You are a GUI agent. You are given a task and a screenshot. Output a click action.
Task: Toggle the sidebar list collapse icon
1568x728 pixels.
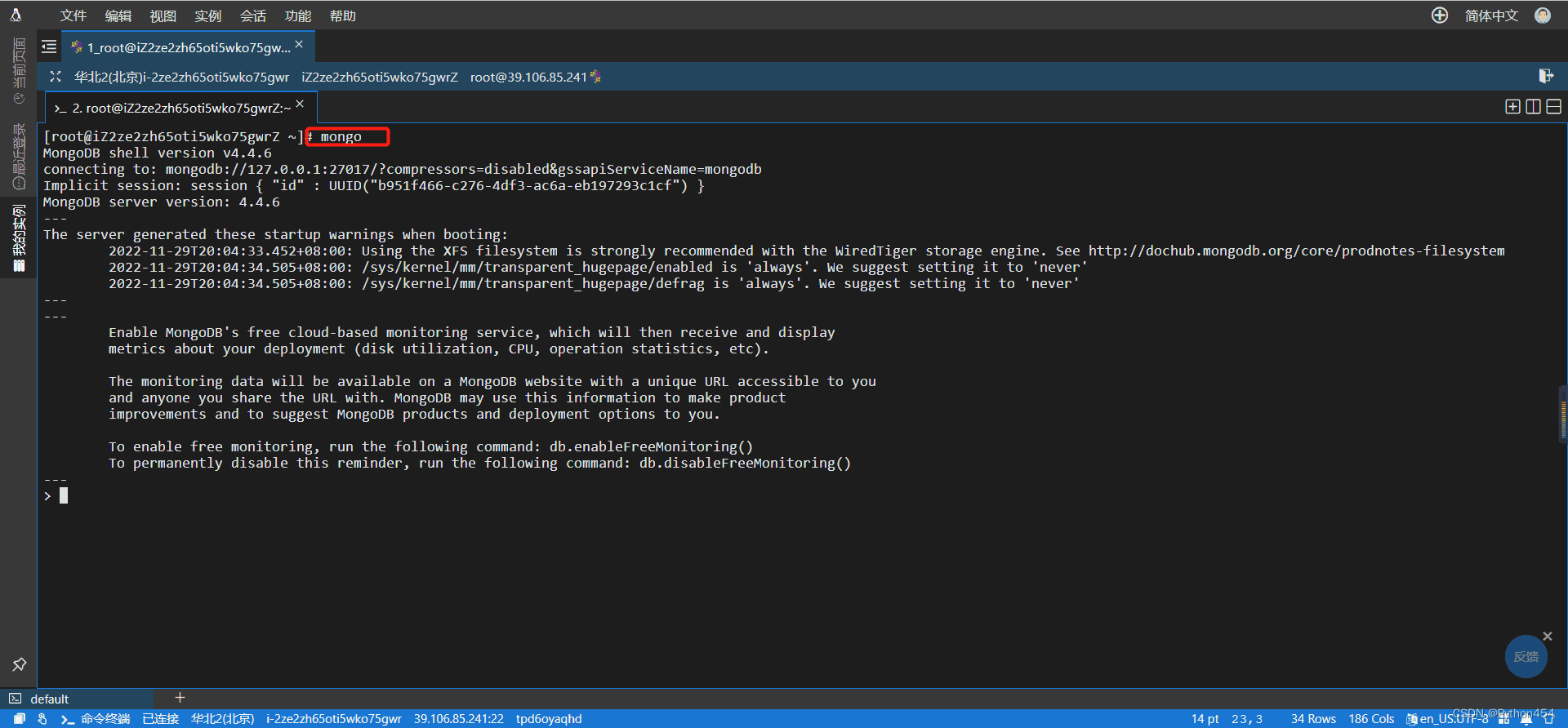49,47
